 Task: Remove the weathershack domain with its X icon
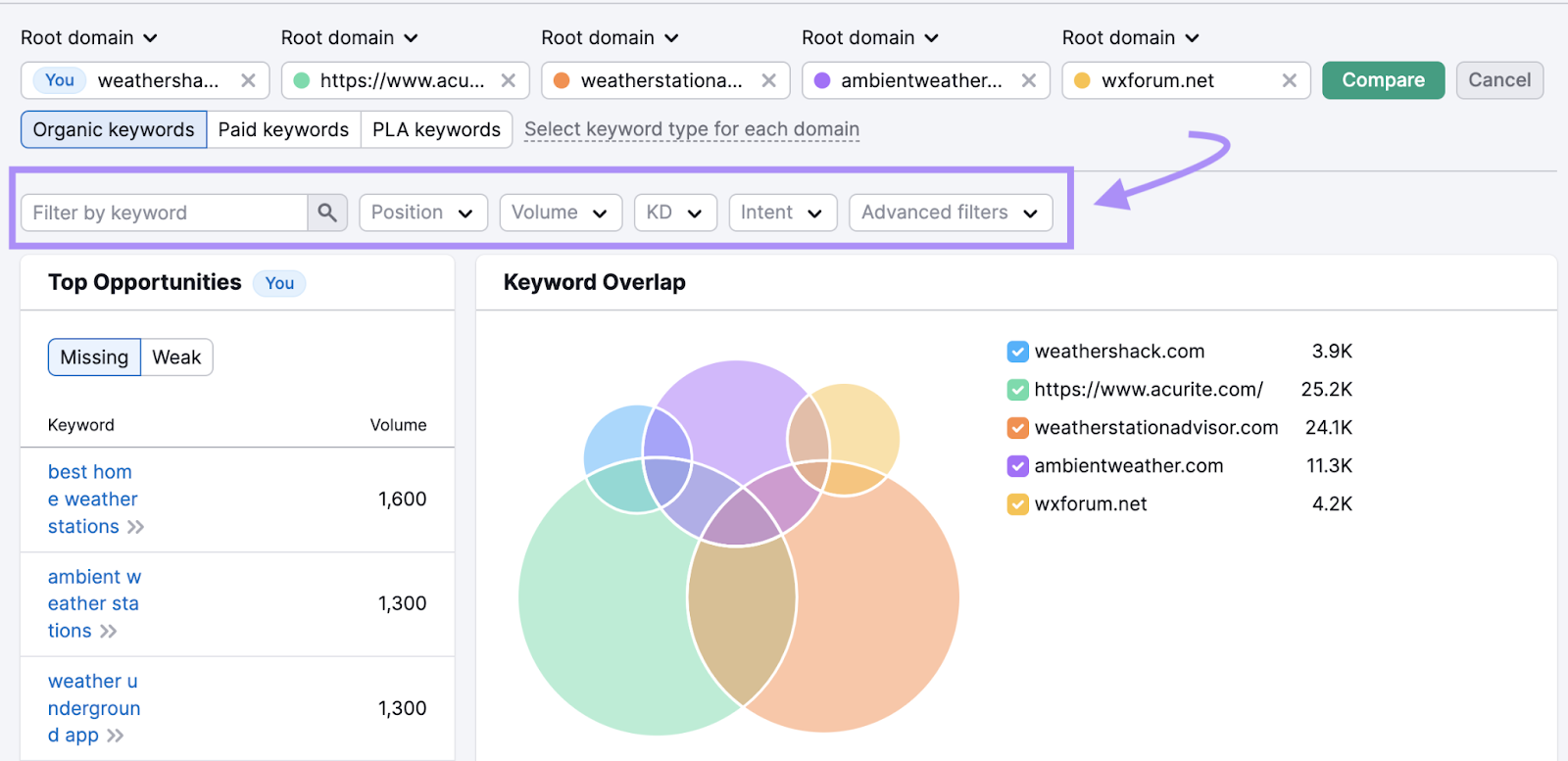(248, 80)
